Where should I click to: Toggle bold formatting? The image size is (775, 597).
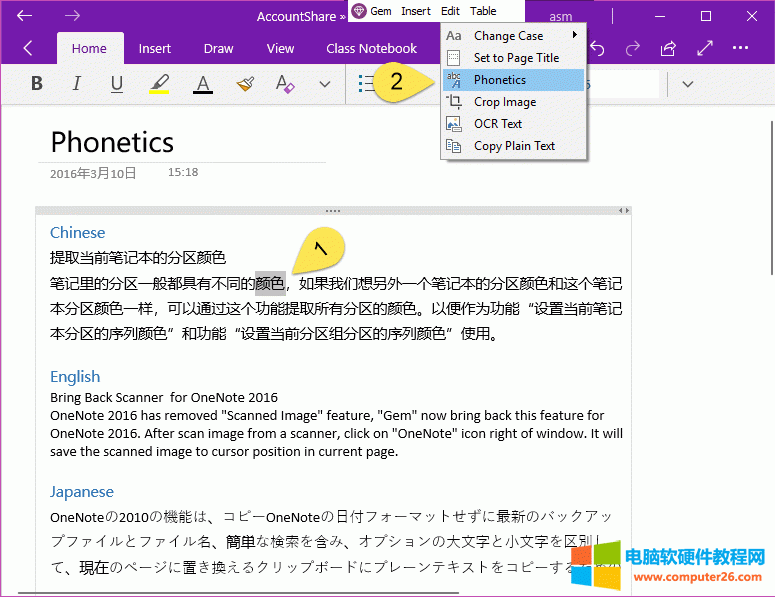[37, 84]
